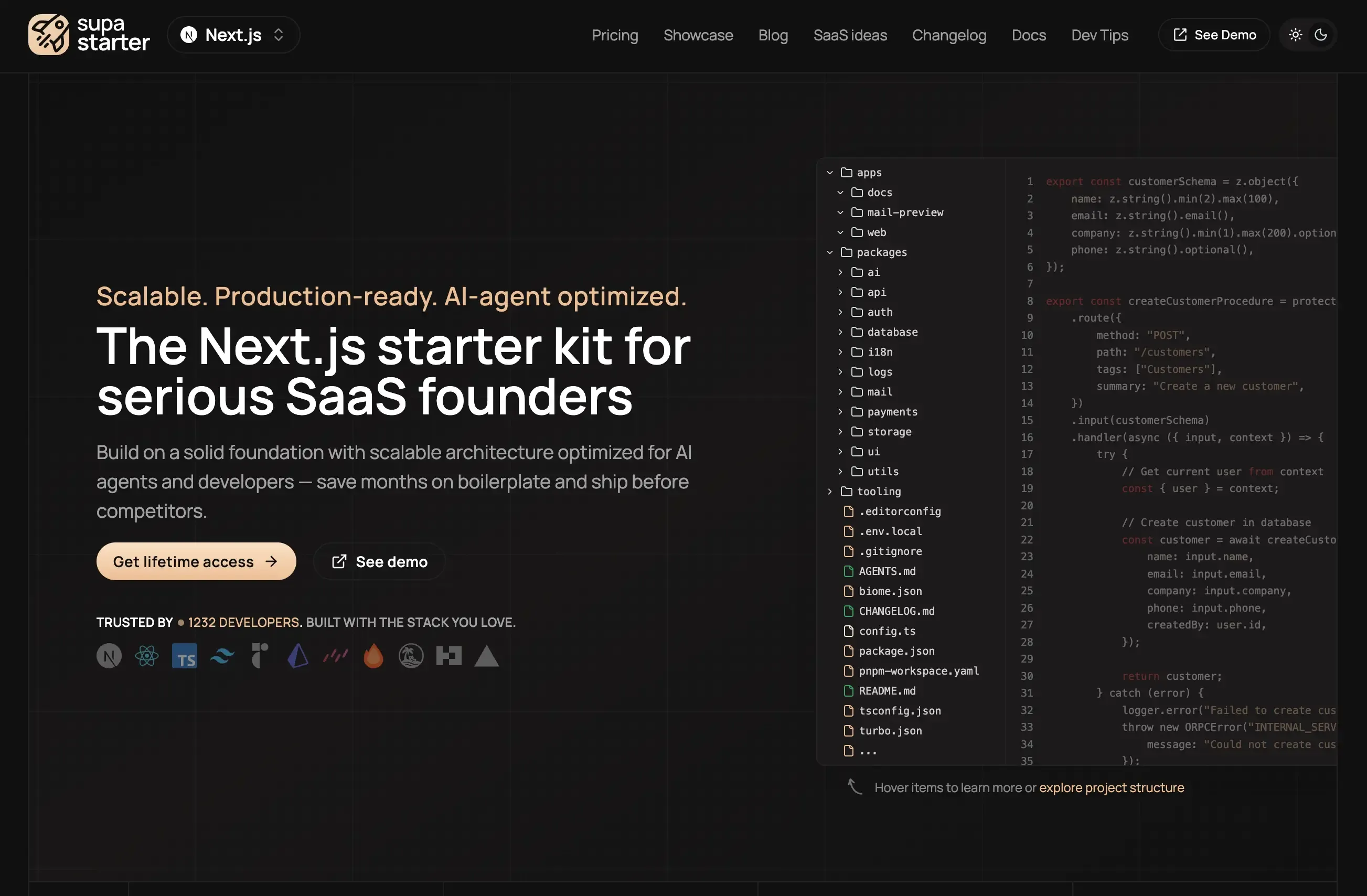The width and height of the screenshot is (1367, 896).
Task: Open the Next.js framework selector dropdown
Action: (232, 35)
